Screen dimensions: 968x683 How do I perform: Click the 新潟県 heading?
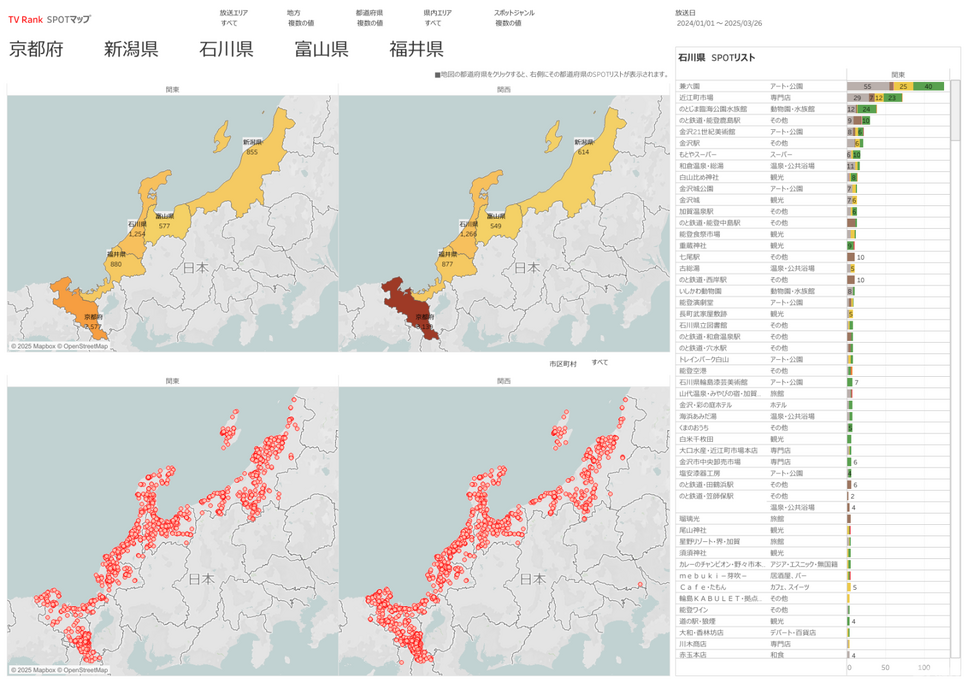(131, 50)
